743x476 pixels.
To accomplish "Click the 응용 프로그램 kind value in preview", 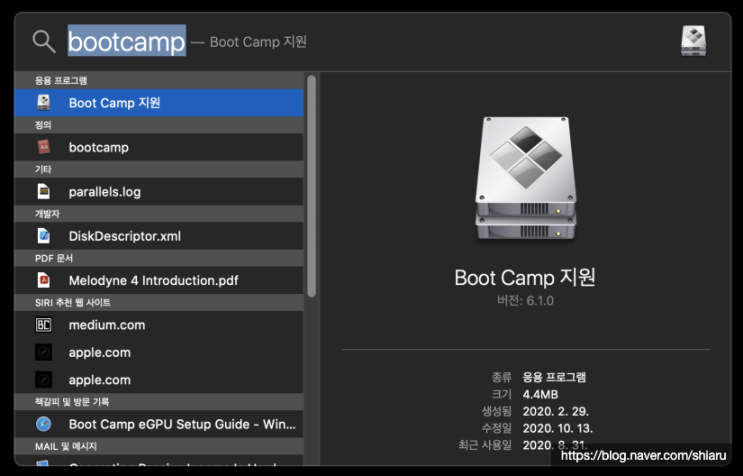I will click(554, 377).
